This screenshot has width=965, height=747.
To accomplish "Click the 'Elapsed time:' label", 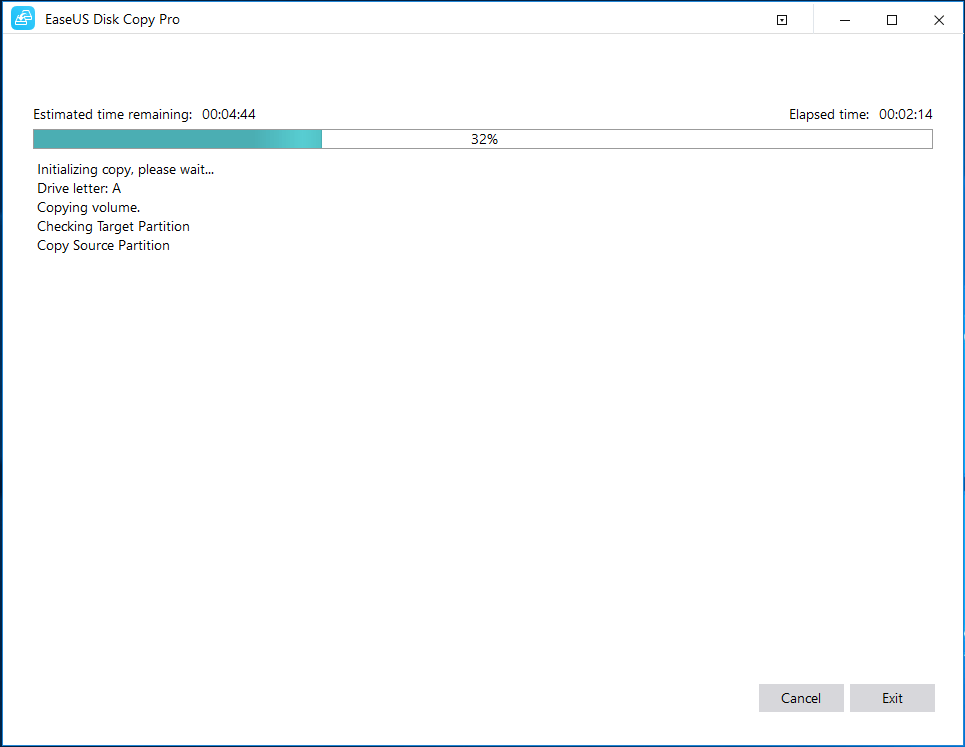I will (x=829, y=114).
